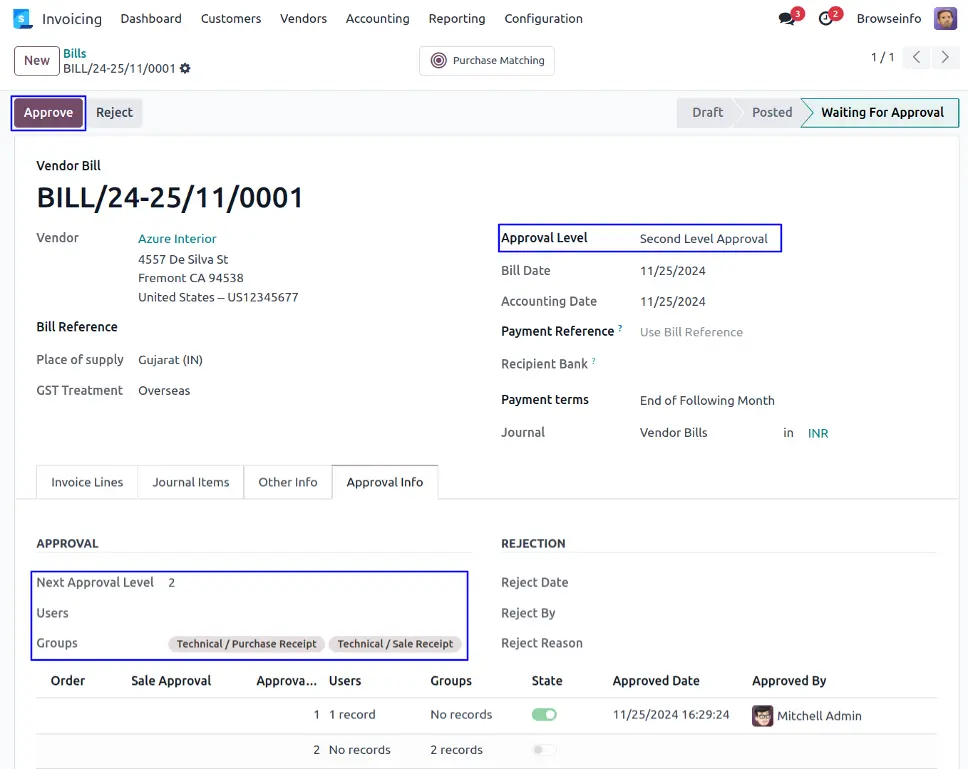This screenshot has height=769, width=968.
Task: Click the Groups column header
Action: pyautogui.click(x=451, y=681)
